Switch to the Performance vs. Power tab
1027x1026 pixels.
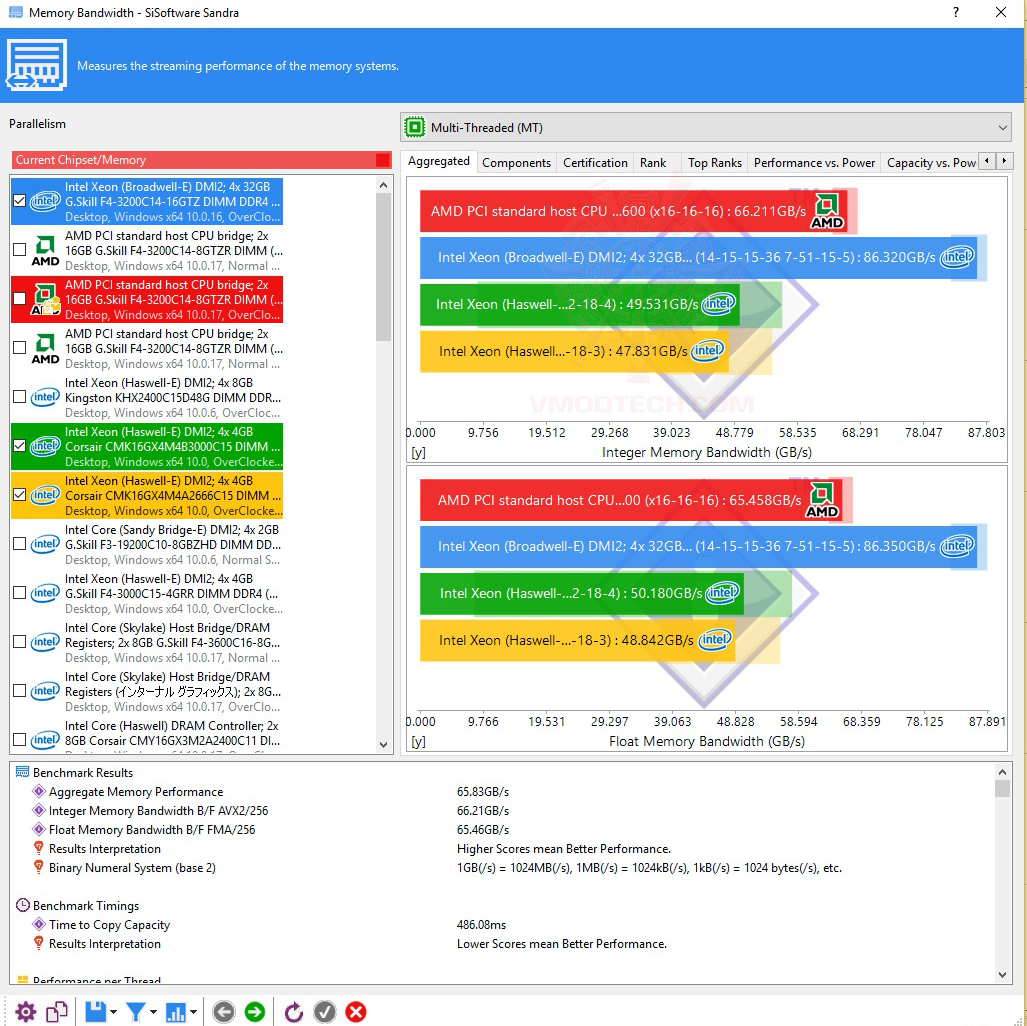[x=814, y=162]
